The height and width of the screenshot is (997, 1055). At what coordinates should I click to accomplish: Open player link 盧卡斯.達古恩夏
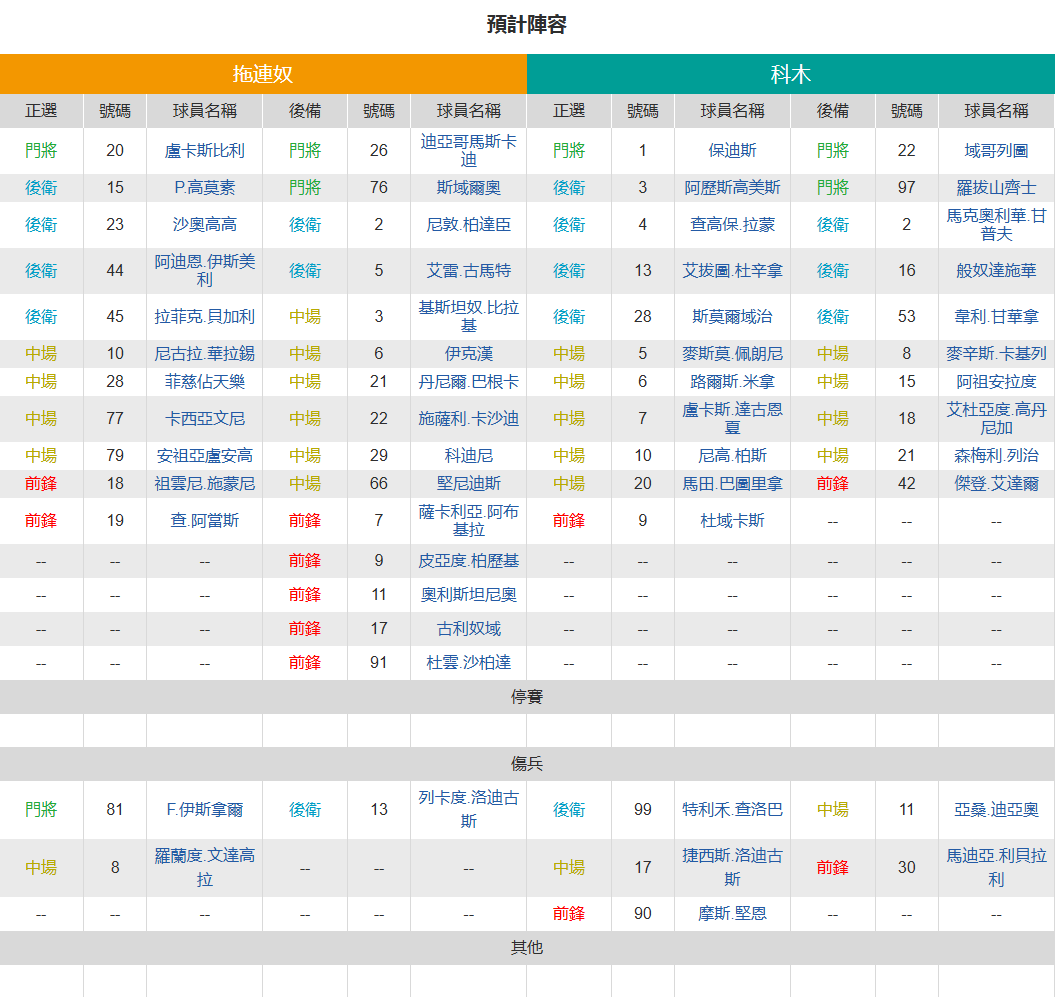(732, 418)
